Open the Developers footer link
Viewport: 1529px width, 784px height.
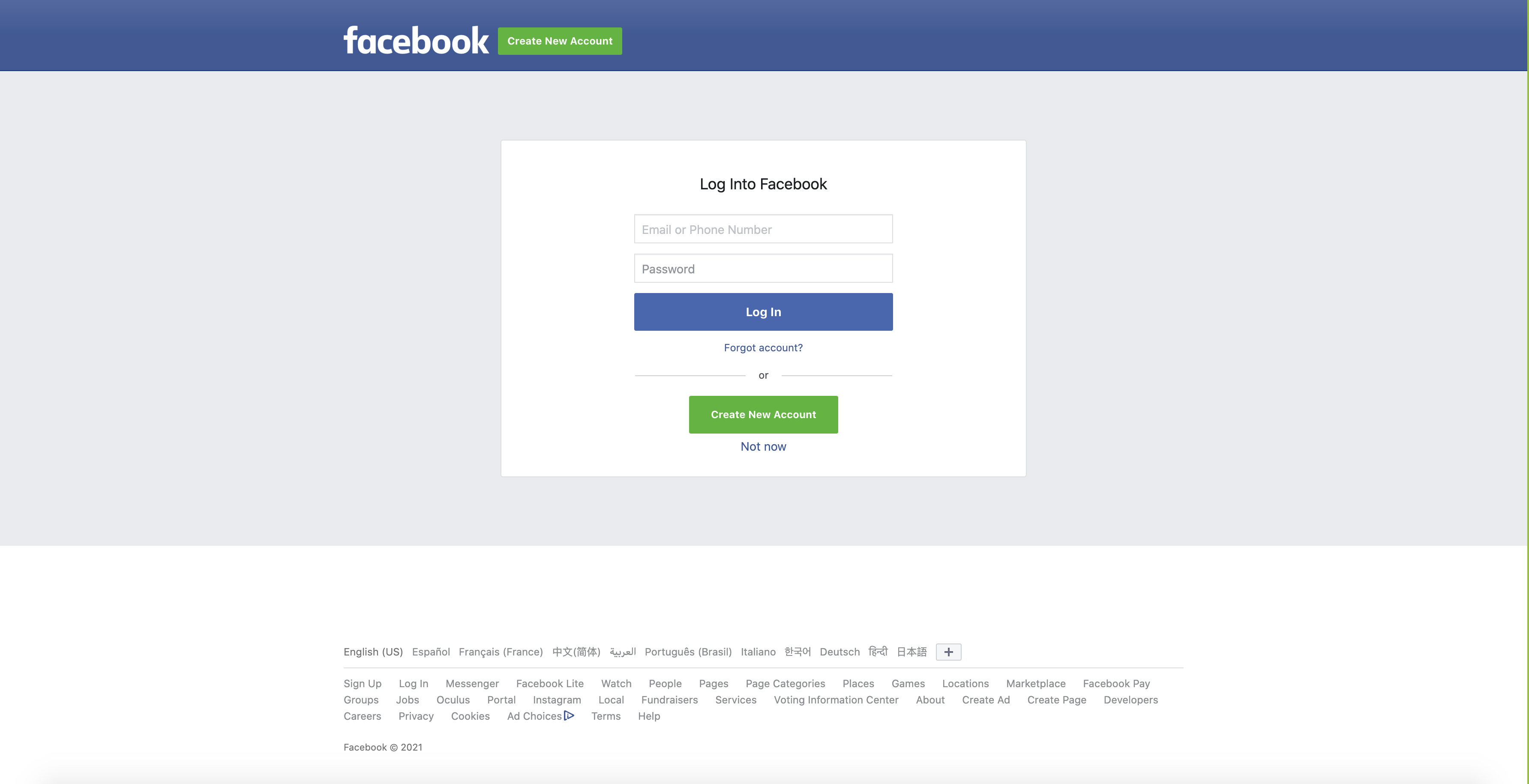pyautogui.click(x=1131, y=700)
